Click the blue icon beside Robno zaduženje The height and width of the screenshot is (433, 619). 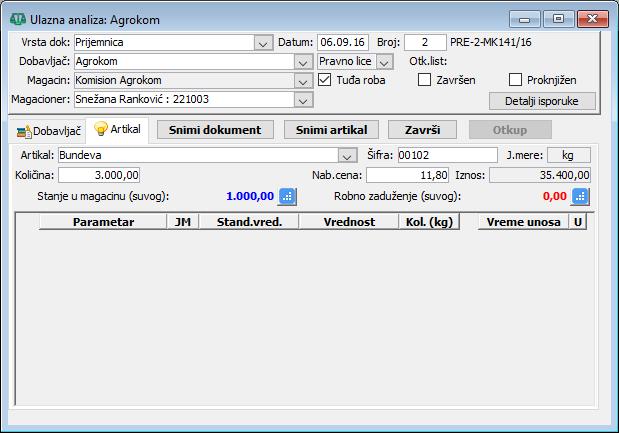click(580, 196)
